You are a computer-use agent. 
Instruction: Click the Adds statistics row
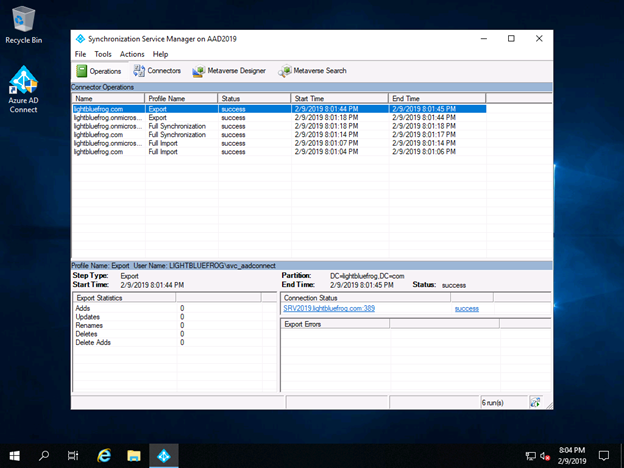click(x=167, y=308)
